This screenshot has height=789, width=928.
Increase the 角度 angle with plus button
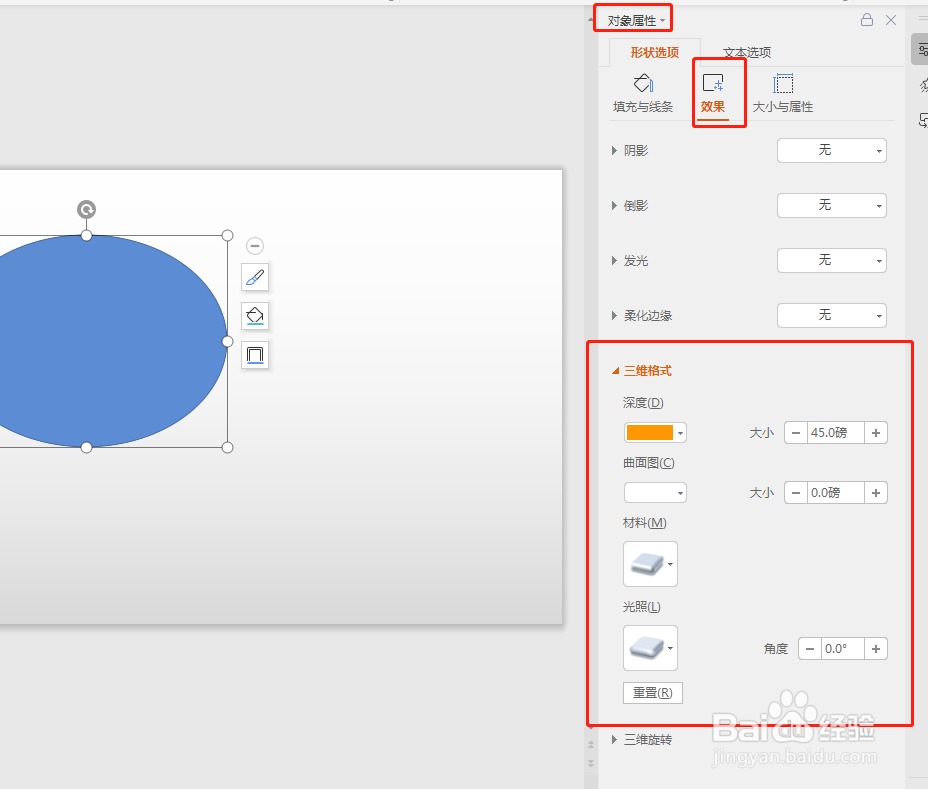pyautogui.click(x=876, y=649)
